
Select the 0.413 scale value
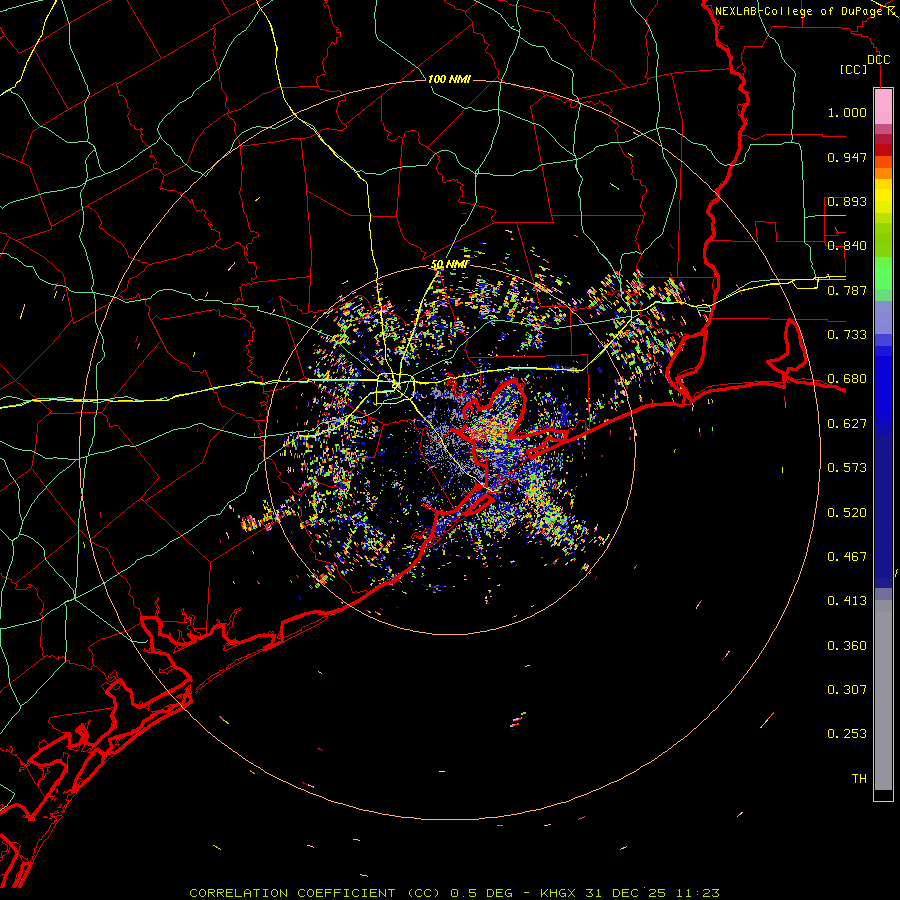tap(847, 601)
